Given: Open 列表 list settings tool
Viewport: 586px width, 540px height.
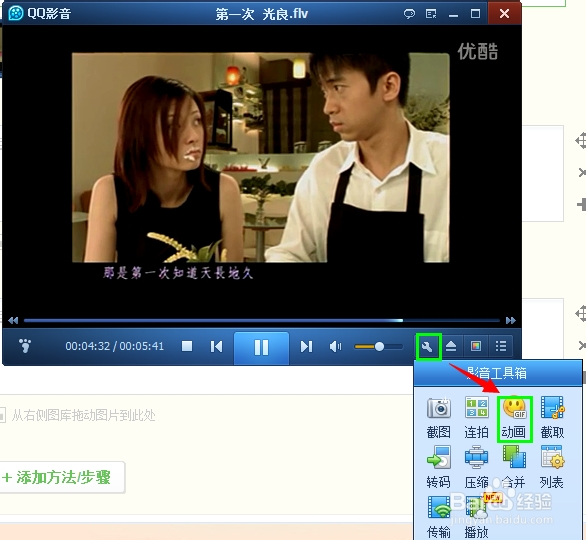Looking at the screenshot, I should (x=552, y=467).
